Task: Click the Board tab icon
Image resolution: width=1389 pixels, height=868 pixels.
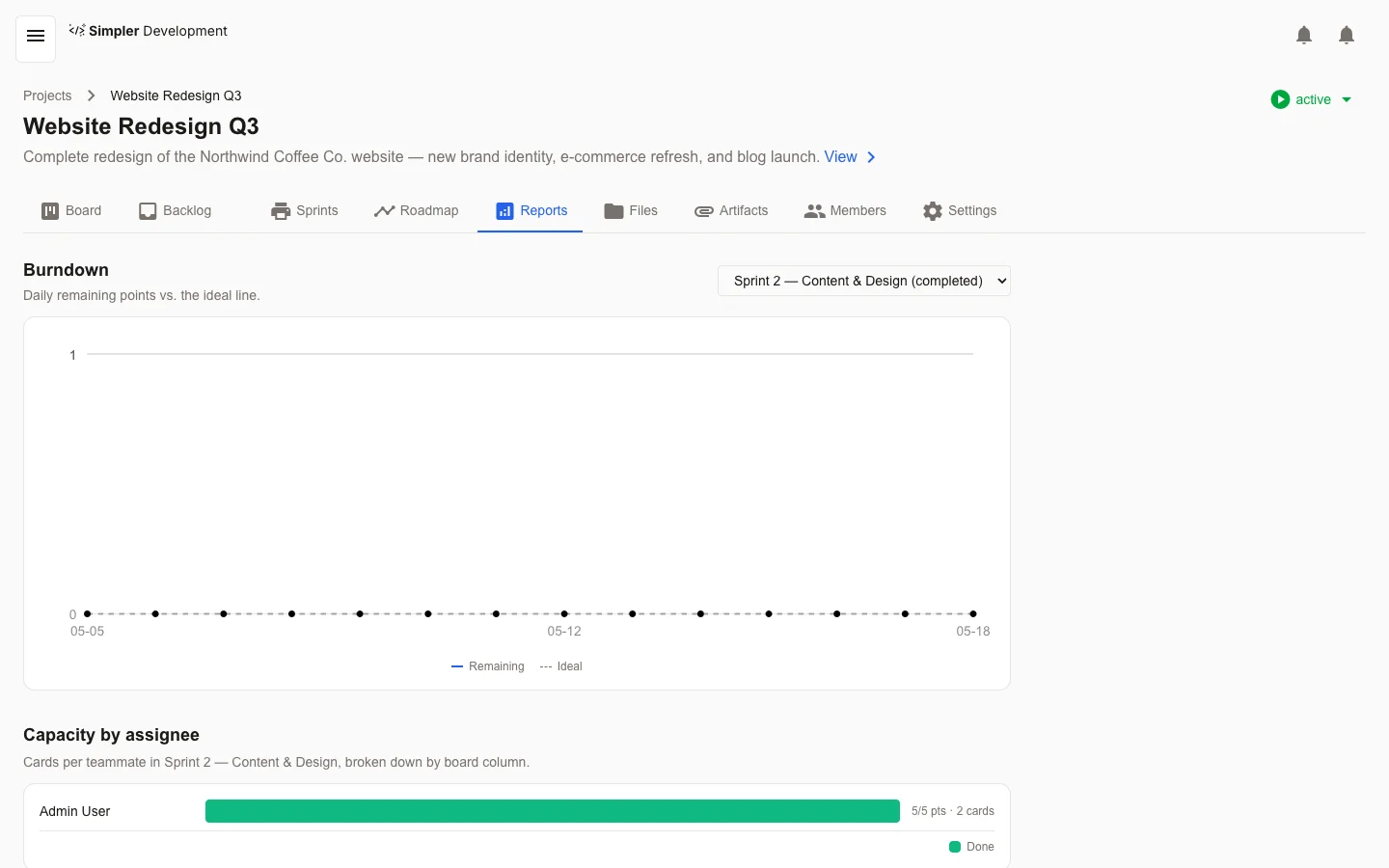Action: click(50, 211)
